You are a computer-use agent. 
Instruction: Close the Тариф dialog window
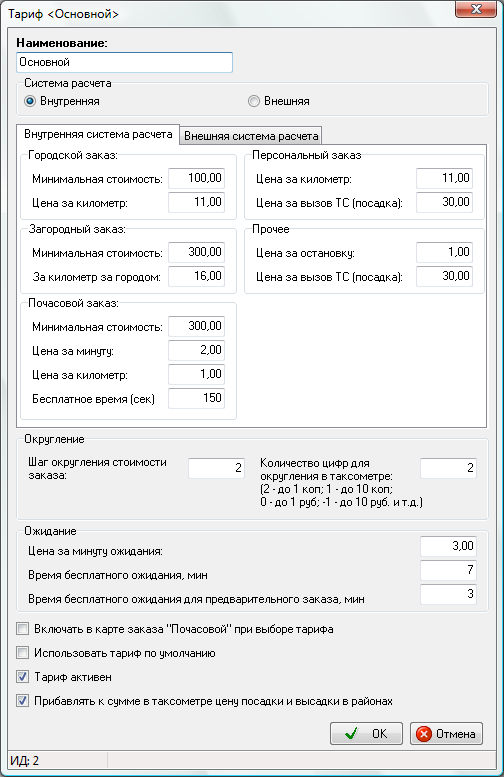476,9
